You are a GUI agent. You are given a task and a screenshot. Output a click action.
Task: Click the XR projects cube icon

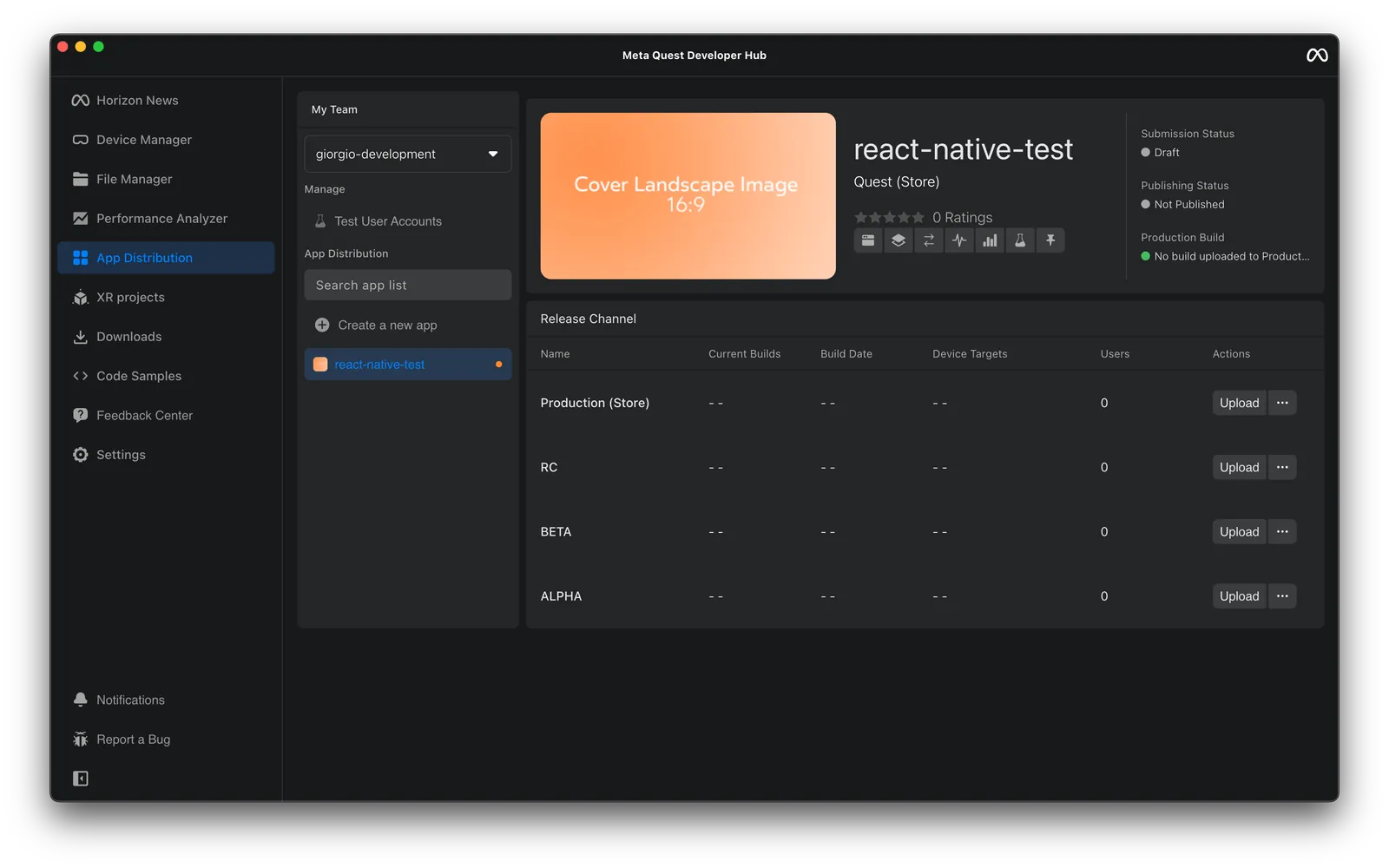(x=81, y=298)
